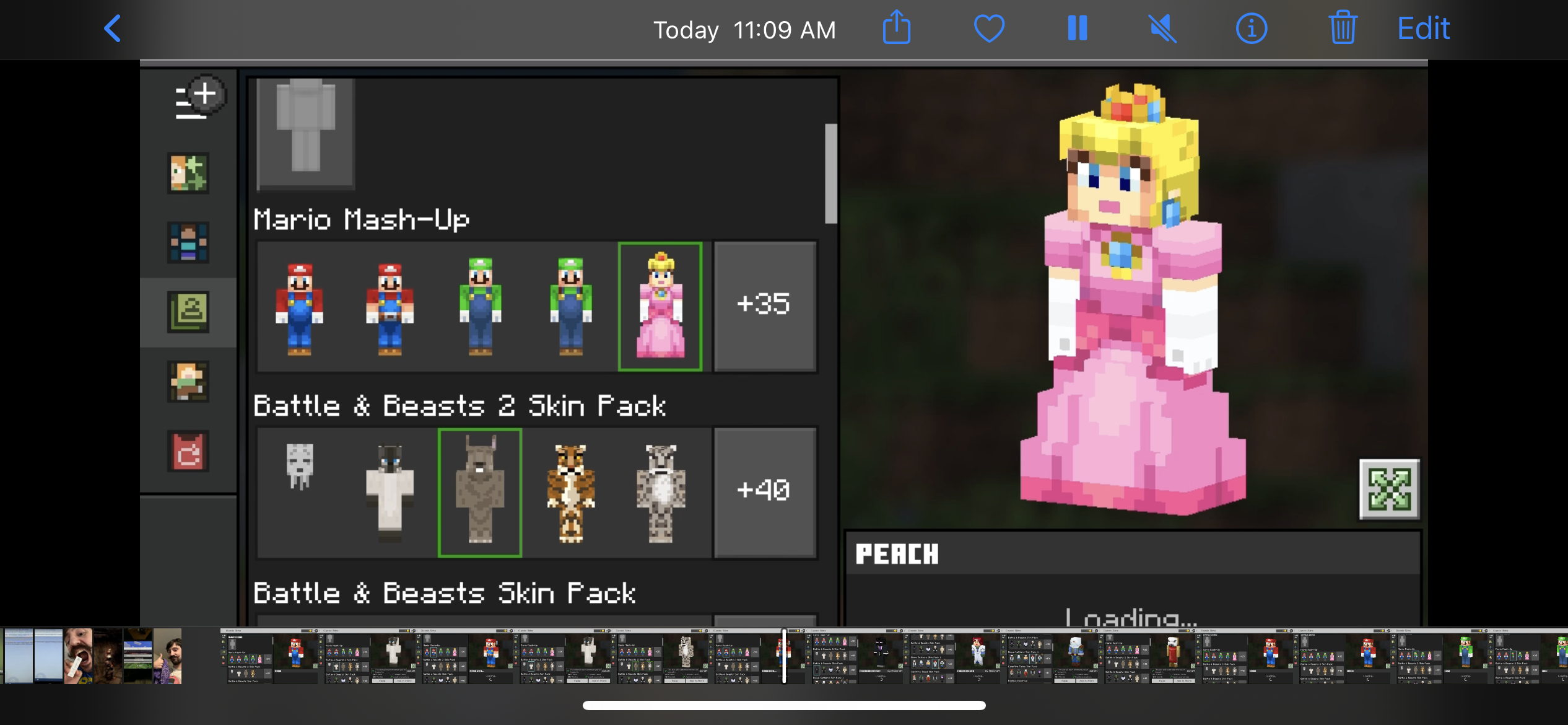Tap the share icon in top bar
This screenshot has width=1568, height=725.
[896, 29]
